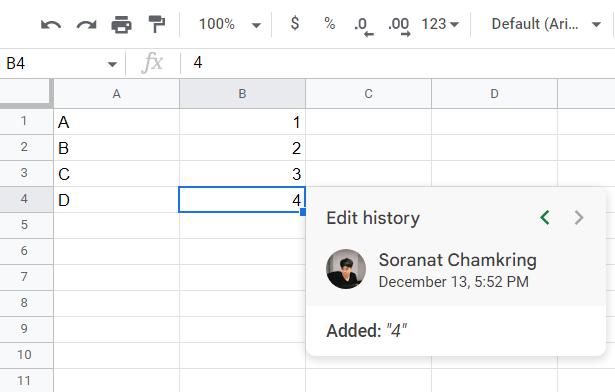615x392 pixels.
Task: Apply percent format icon
Action: [330, 24]
